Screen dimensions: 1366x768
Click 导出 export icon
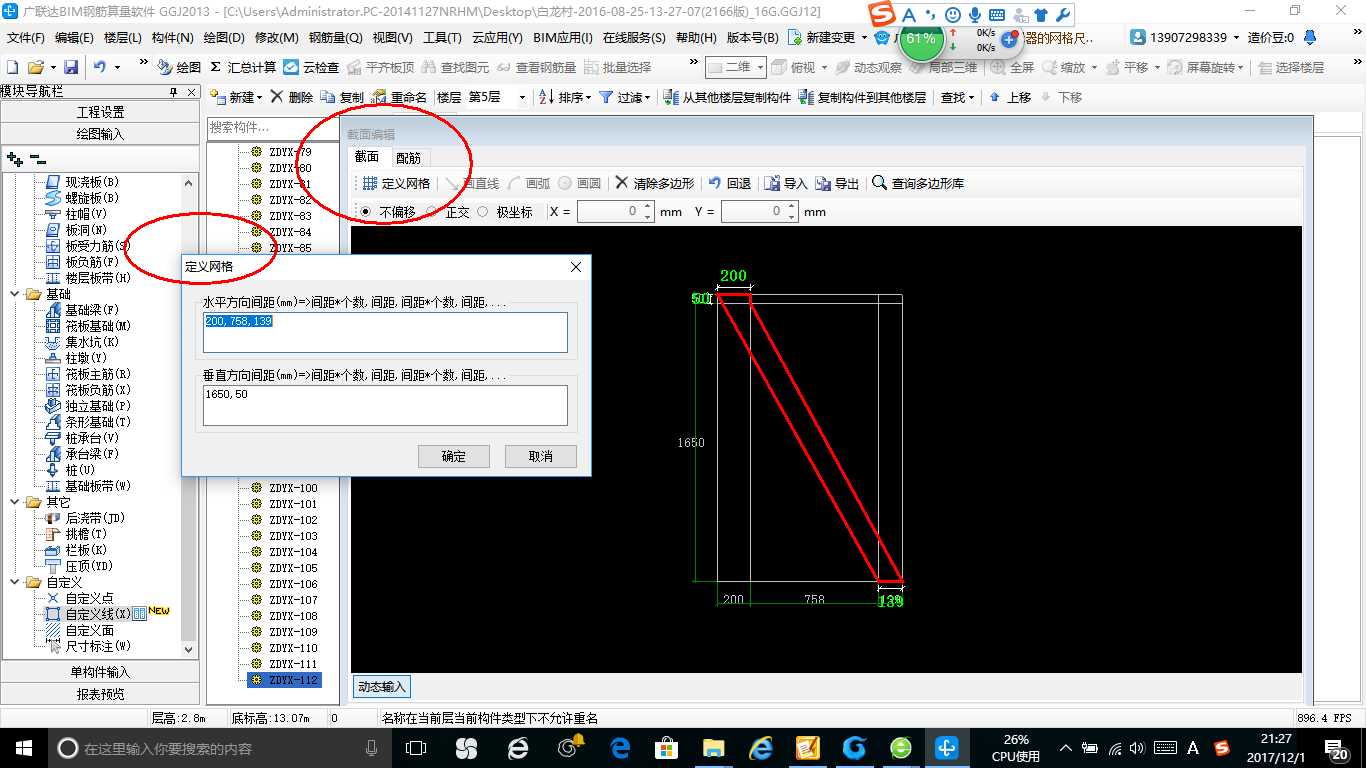(837, 183)
